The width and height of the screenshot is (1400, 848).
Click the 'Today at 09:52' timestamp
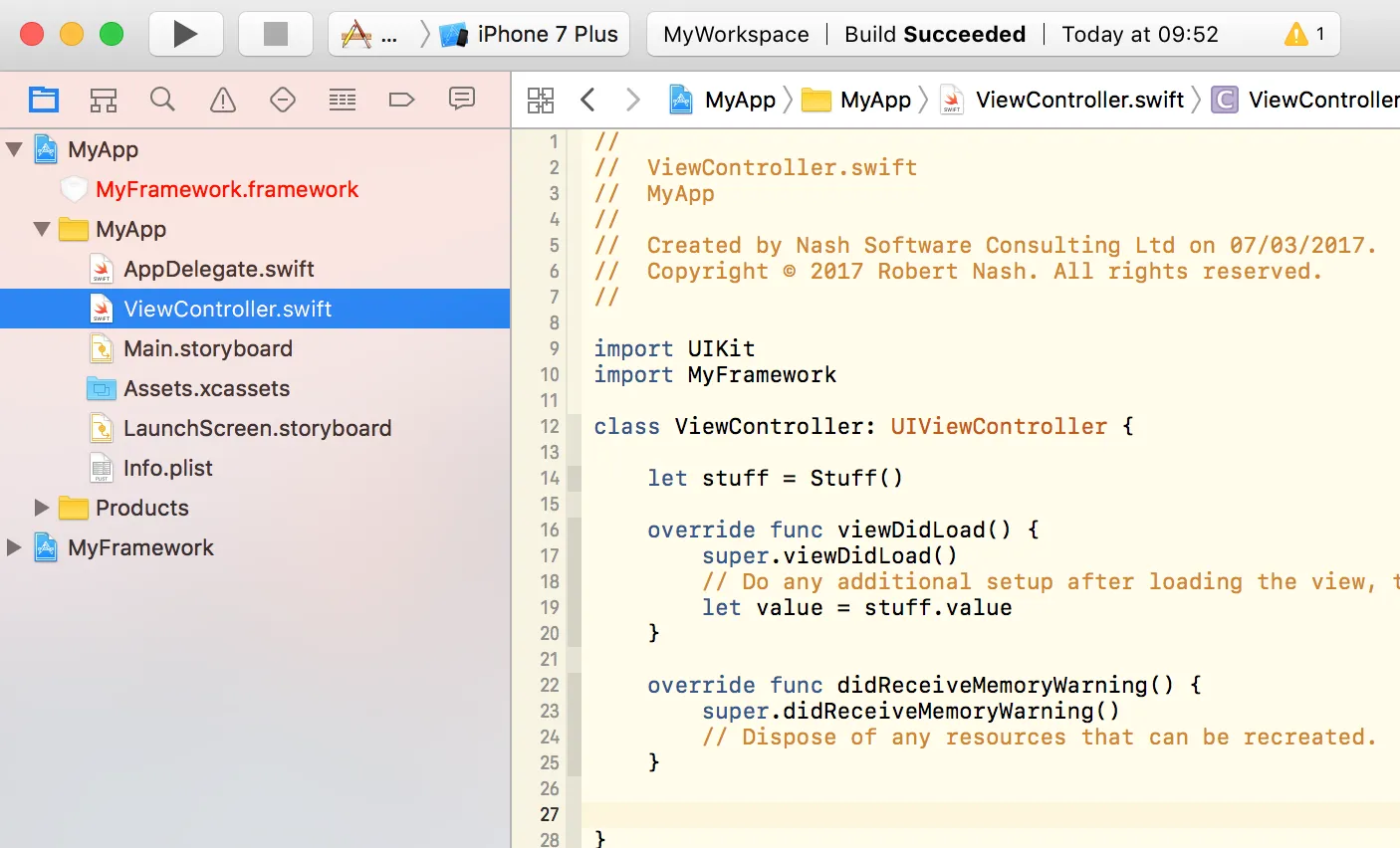(x=1140, y=35)
